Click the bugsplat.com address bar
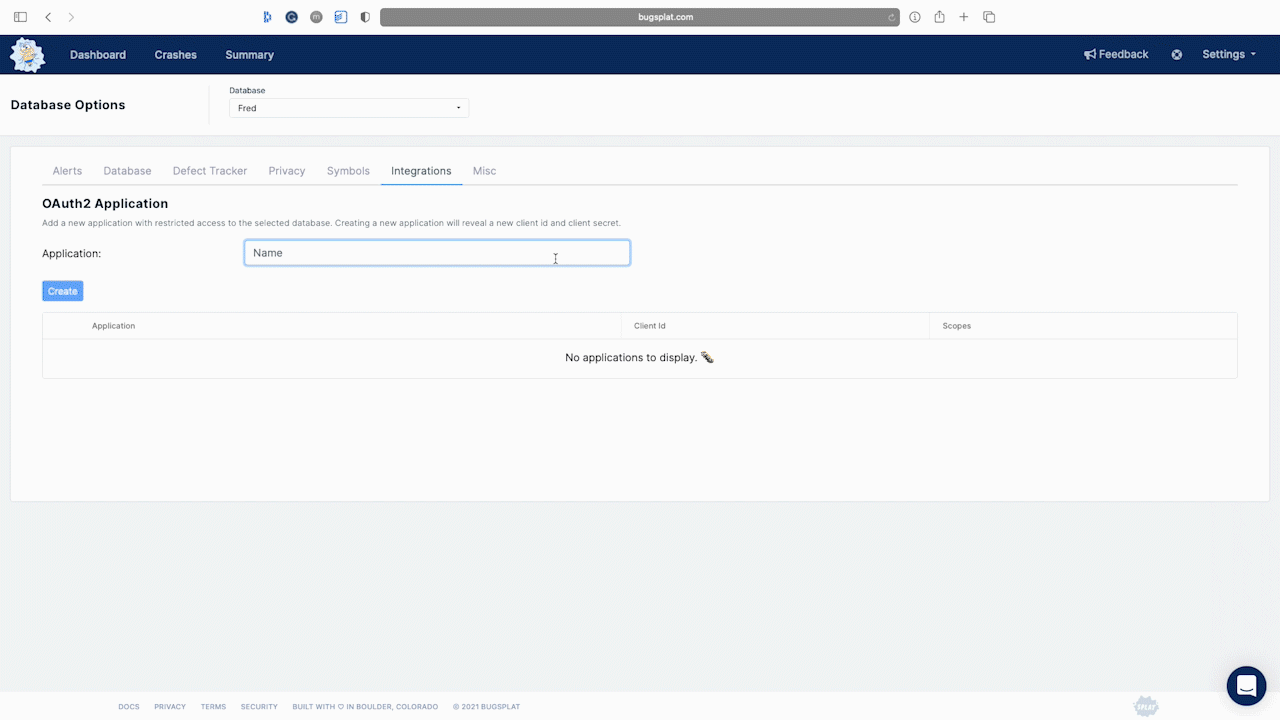The image size is (1280, 720). pos(640,17)
